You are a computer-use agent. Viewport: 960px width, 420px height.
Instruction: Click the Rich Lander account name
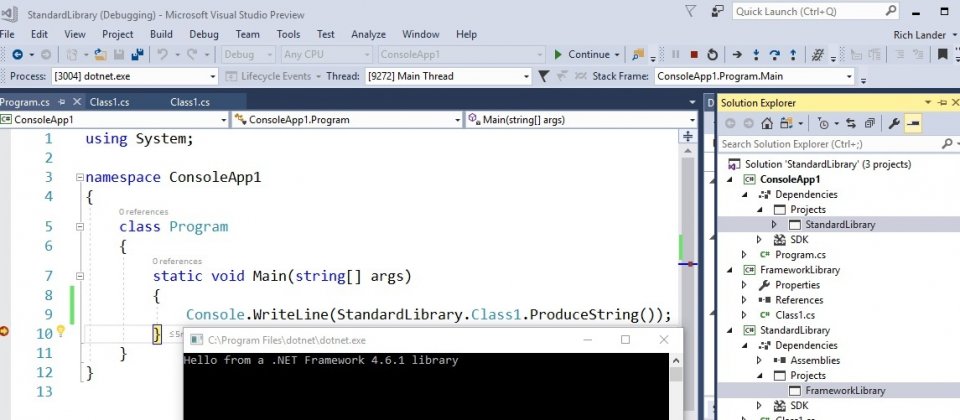coord(920,35)
